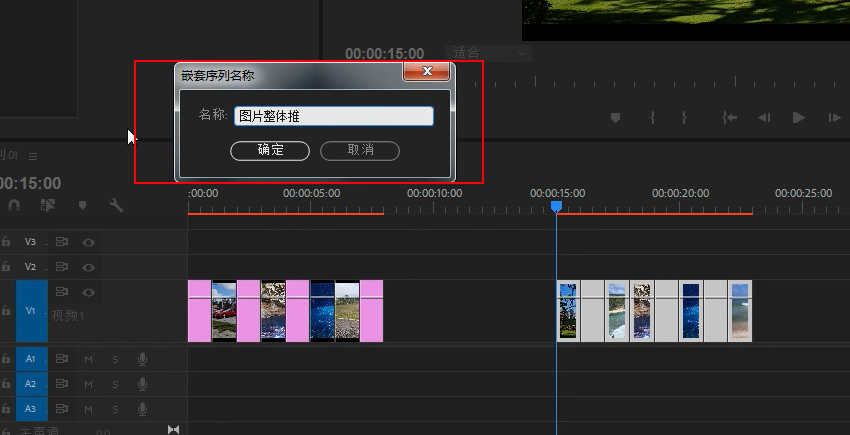This screenshot has width=850, height=435.
Task: Click the 00:00:05:00 ruler label
Action: [312, 193]
